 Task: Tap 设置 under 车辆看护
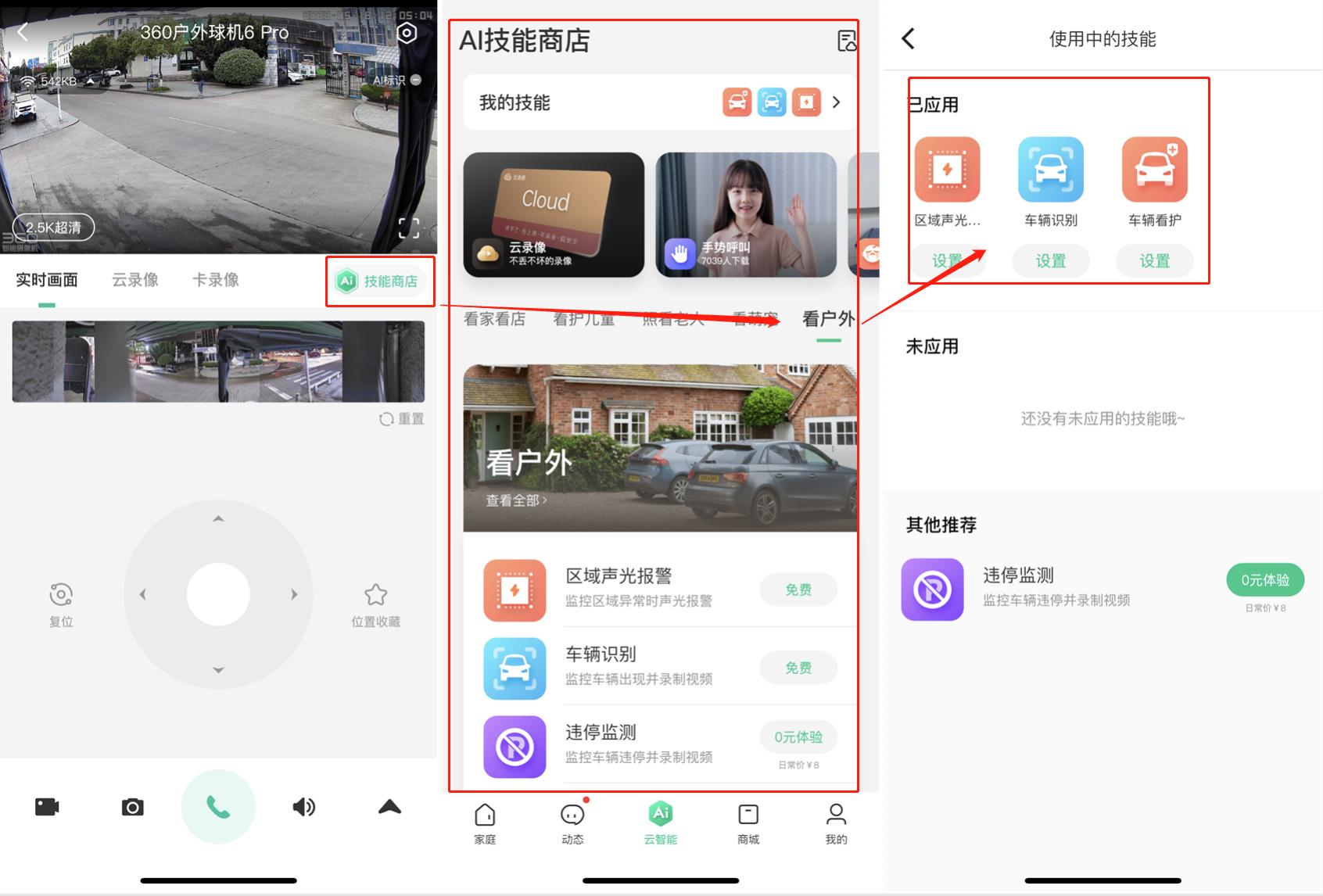click(1155, 260)
